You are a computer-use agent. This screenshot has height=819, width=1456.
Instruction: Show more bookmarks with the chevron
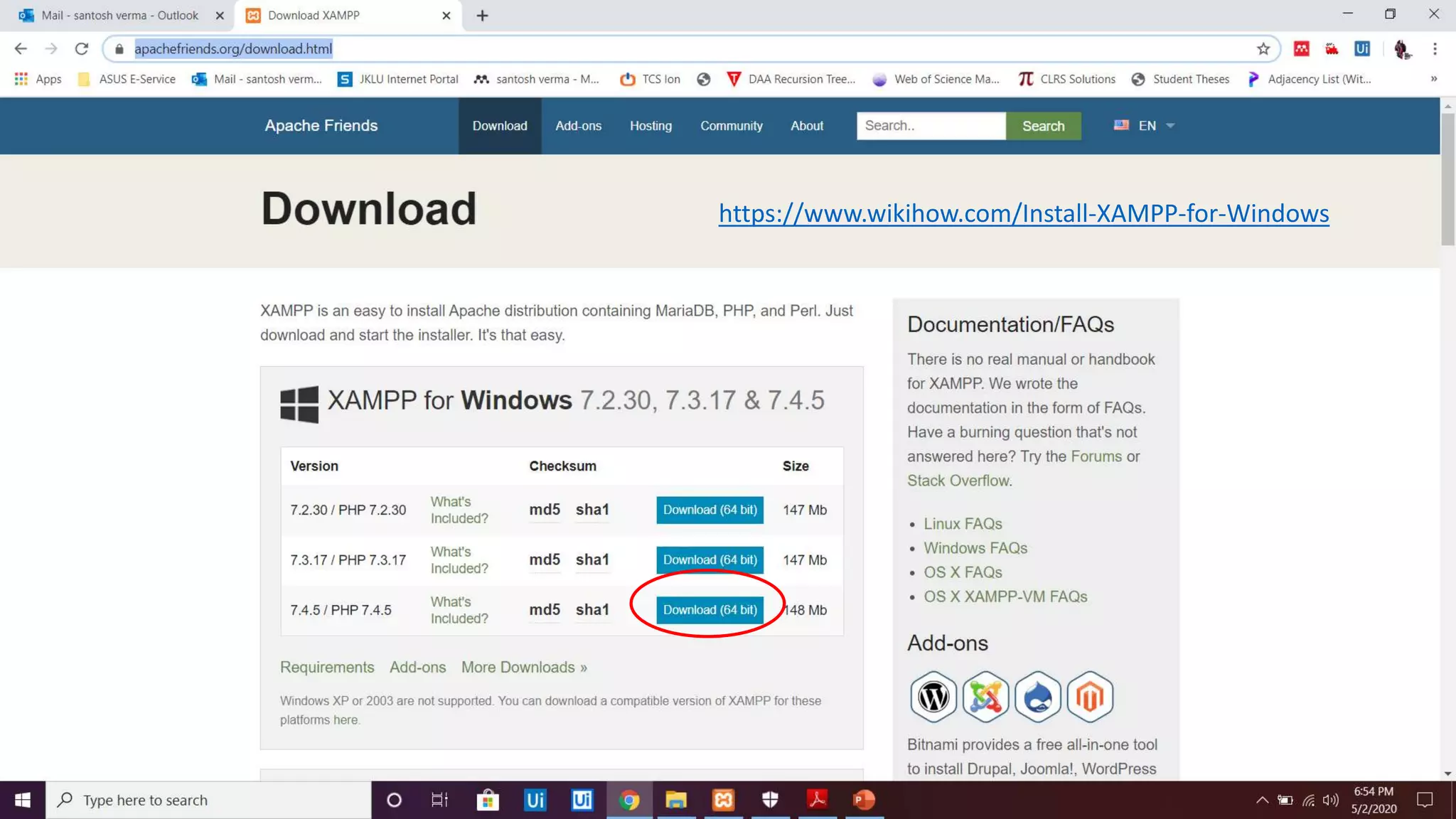tap(1434, 79)
